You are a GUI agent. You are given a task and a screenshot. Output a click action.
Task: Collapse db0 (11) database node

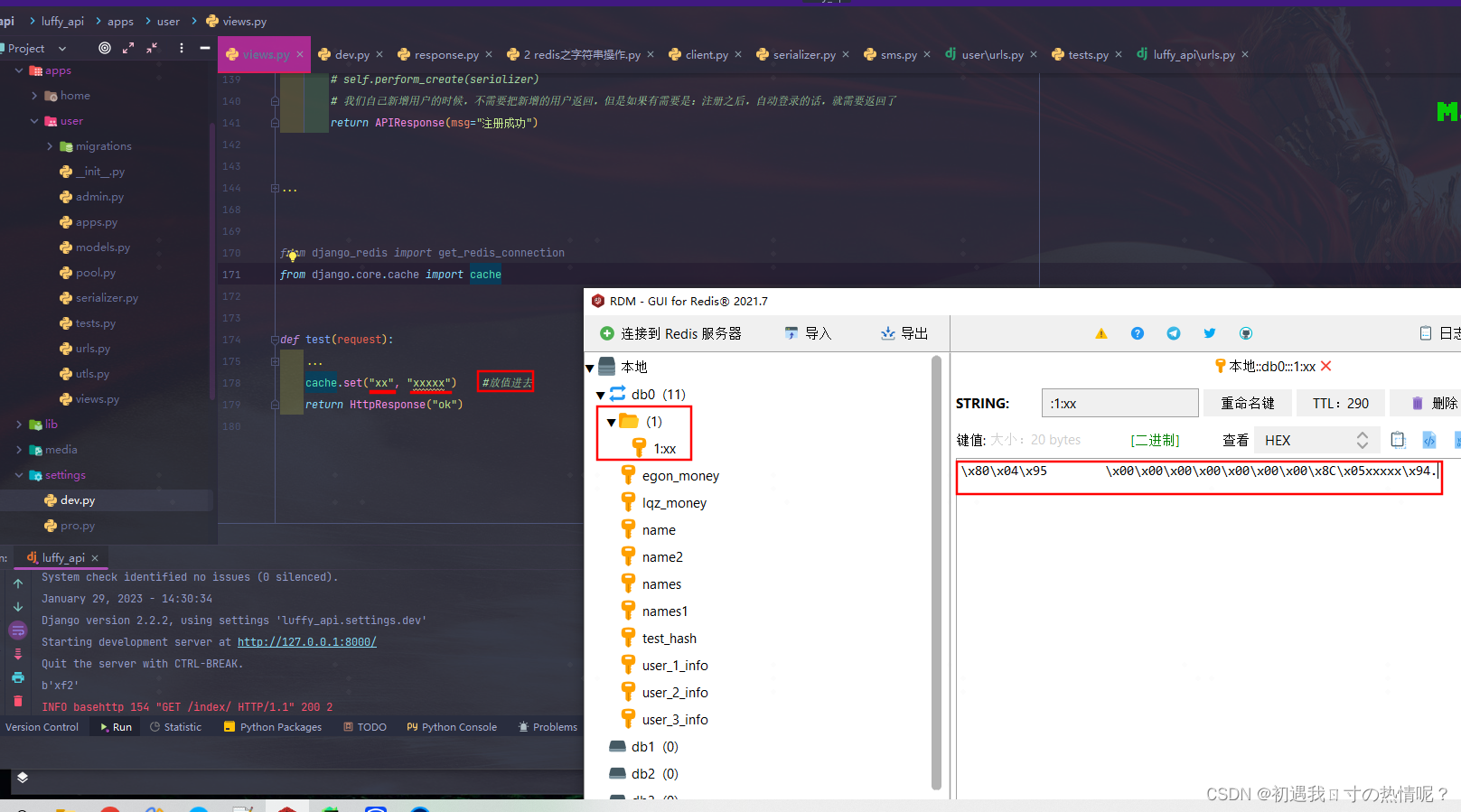(x=601, y=395)
